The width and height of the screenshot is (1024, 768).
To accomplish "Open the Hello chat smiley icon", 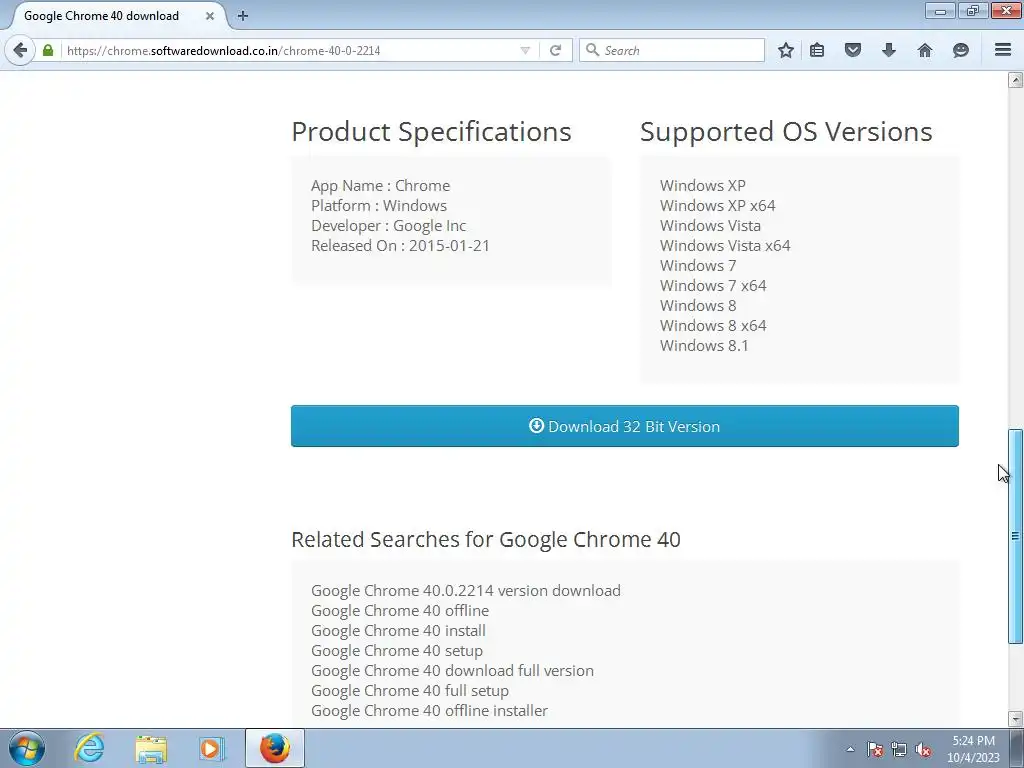I will pos(961,50).
